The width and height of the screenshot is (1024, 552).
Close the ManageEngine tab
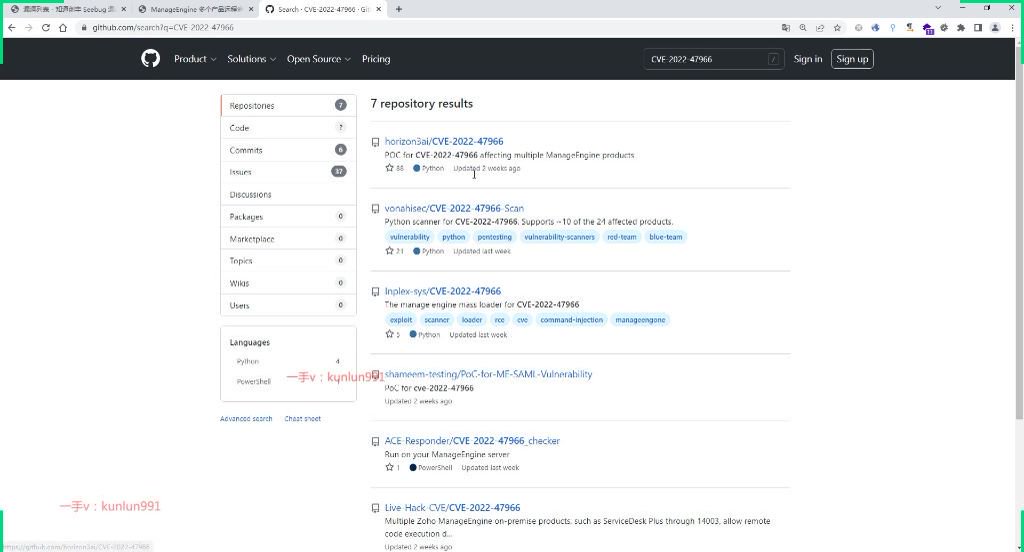click(x=251, y=9)
